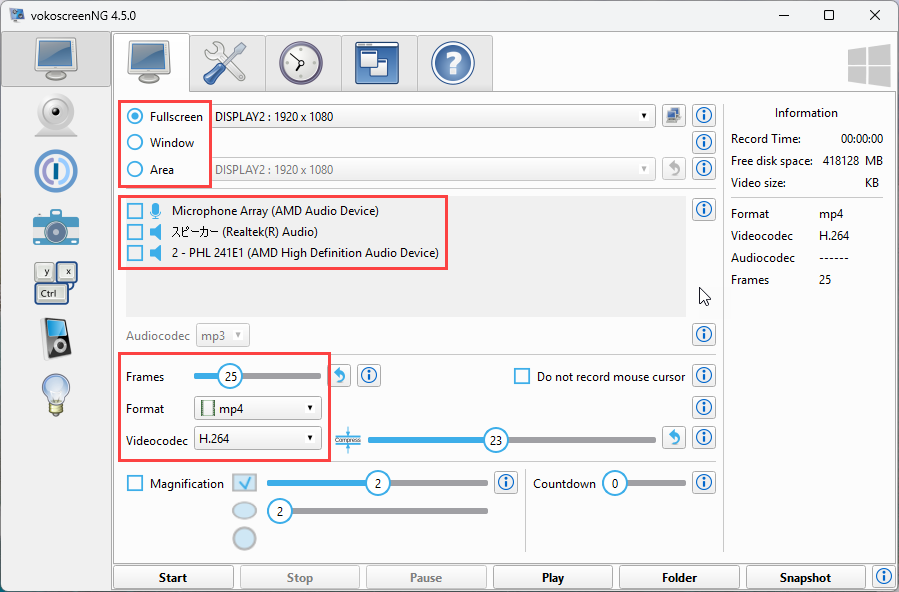Show info icon beside Snapshot button
The image size is (899, 592).
pos(883,577)
